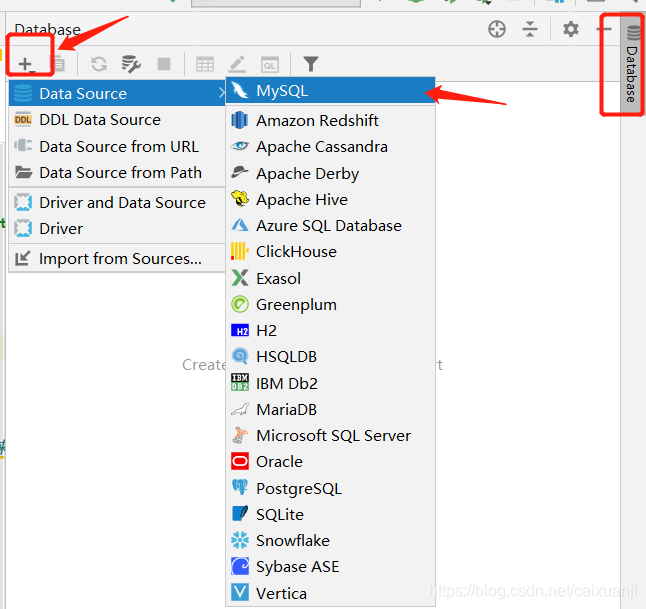646x609 pixels.
Task: Open the settings gear icon
Action: coord(571,29)
